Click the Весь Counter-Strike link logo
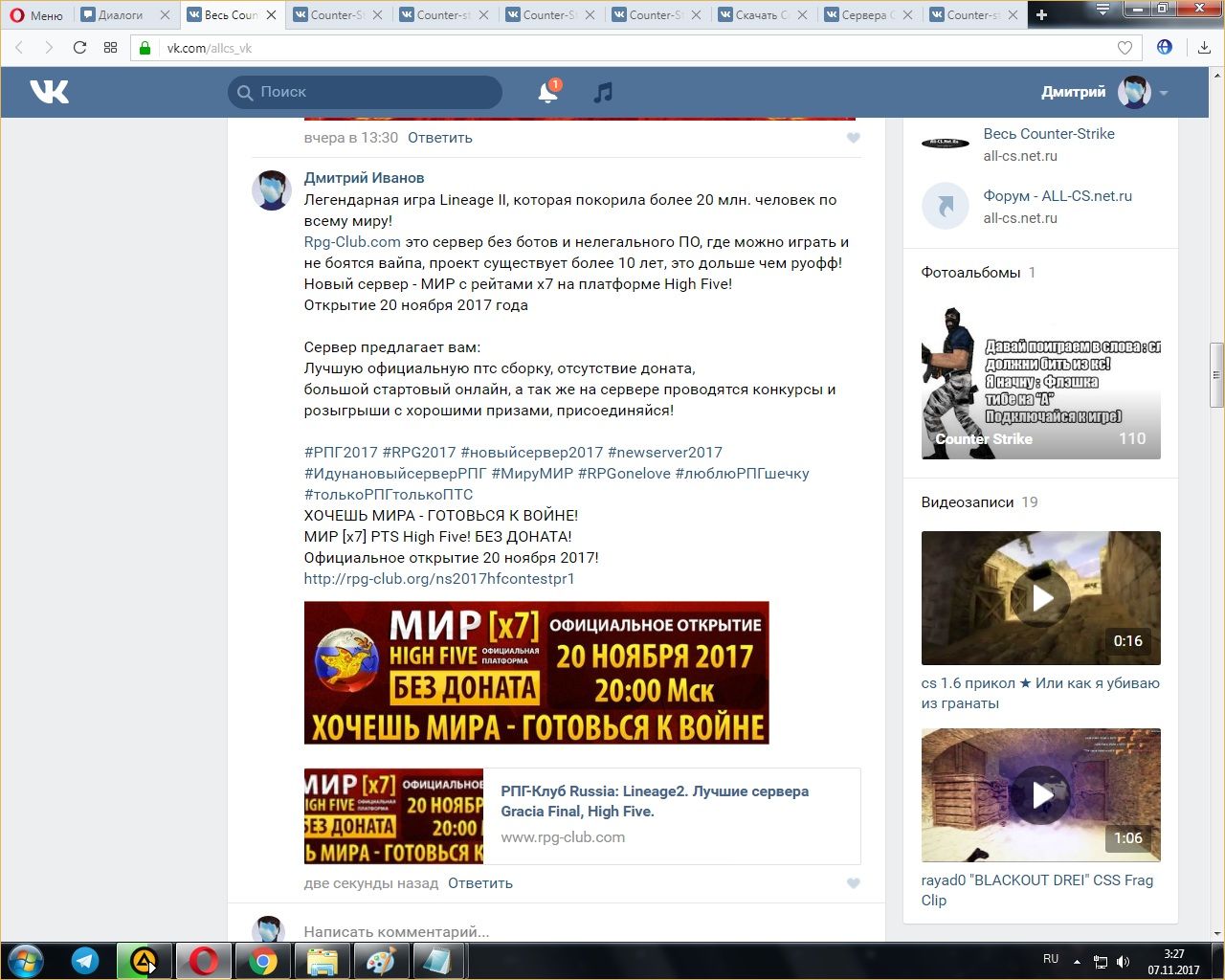This screenshot has height=980, width=1225. (x=946, y=144)
